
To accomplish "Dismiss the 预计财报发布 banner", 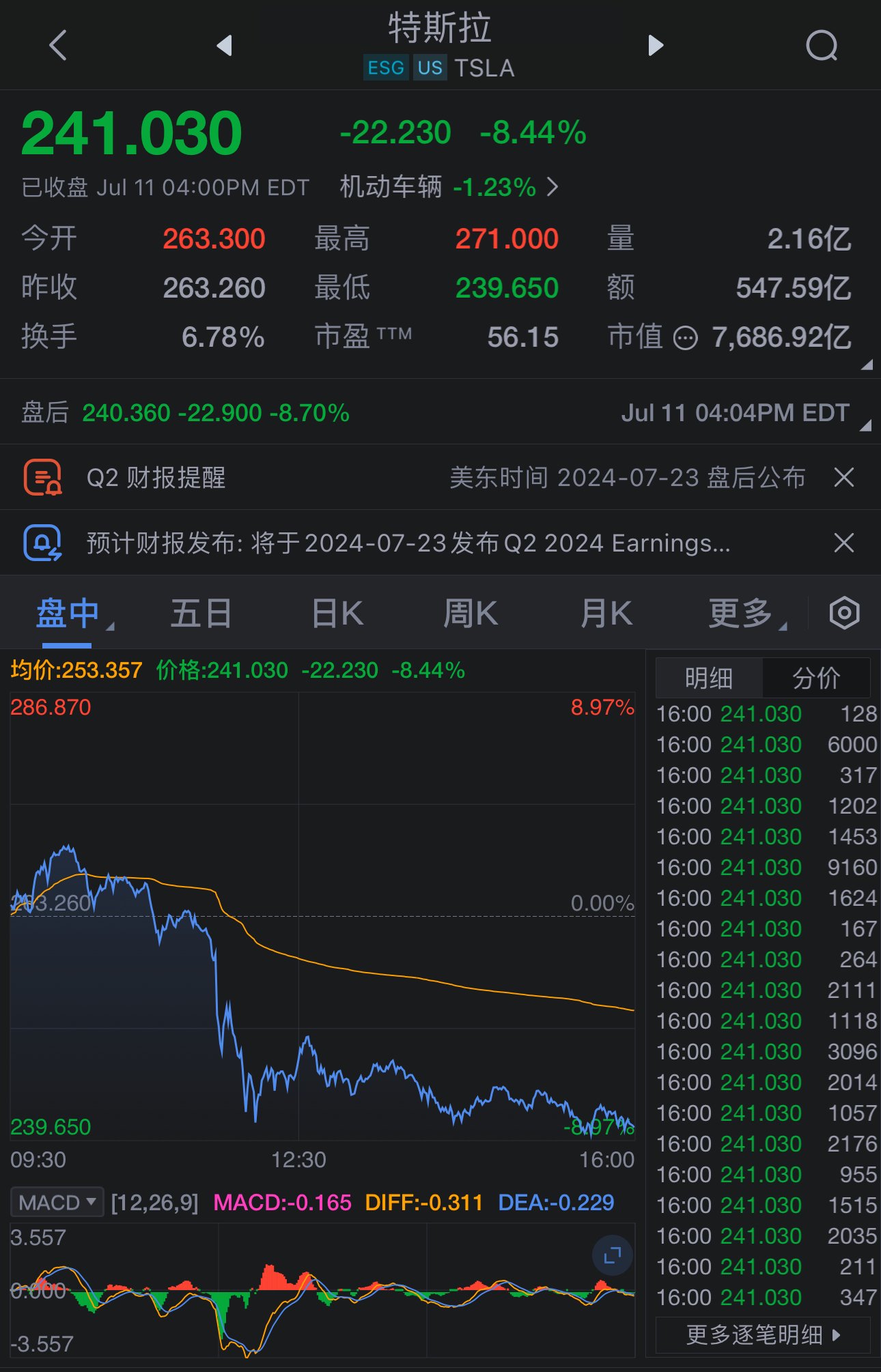I will (x=844, y=543).
